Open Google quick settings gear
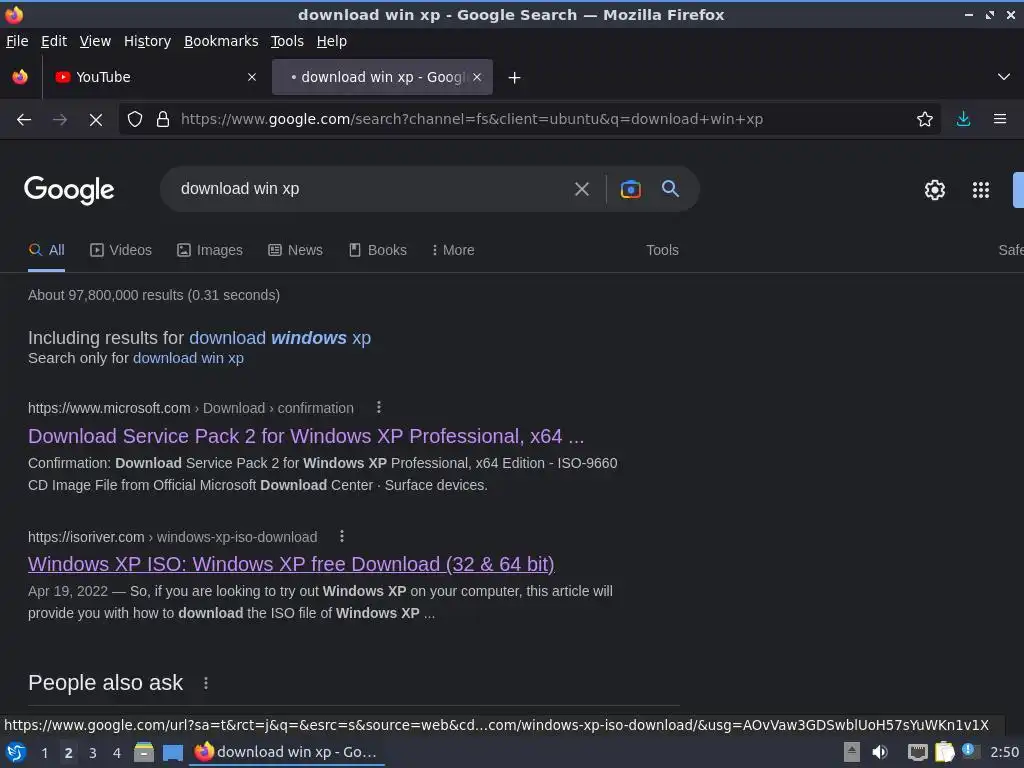 point(935,190)
